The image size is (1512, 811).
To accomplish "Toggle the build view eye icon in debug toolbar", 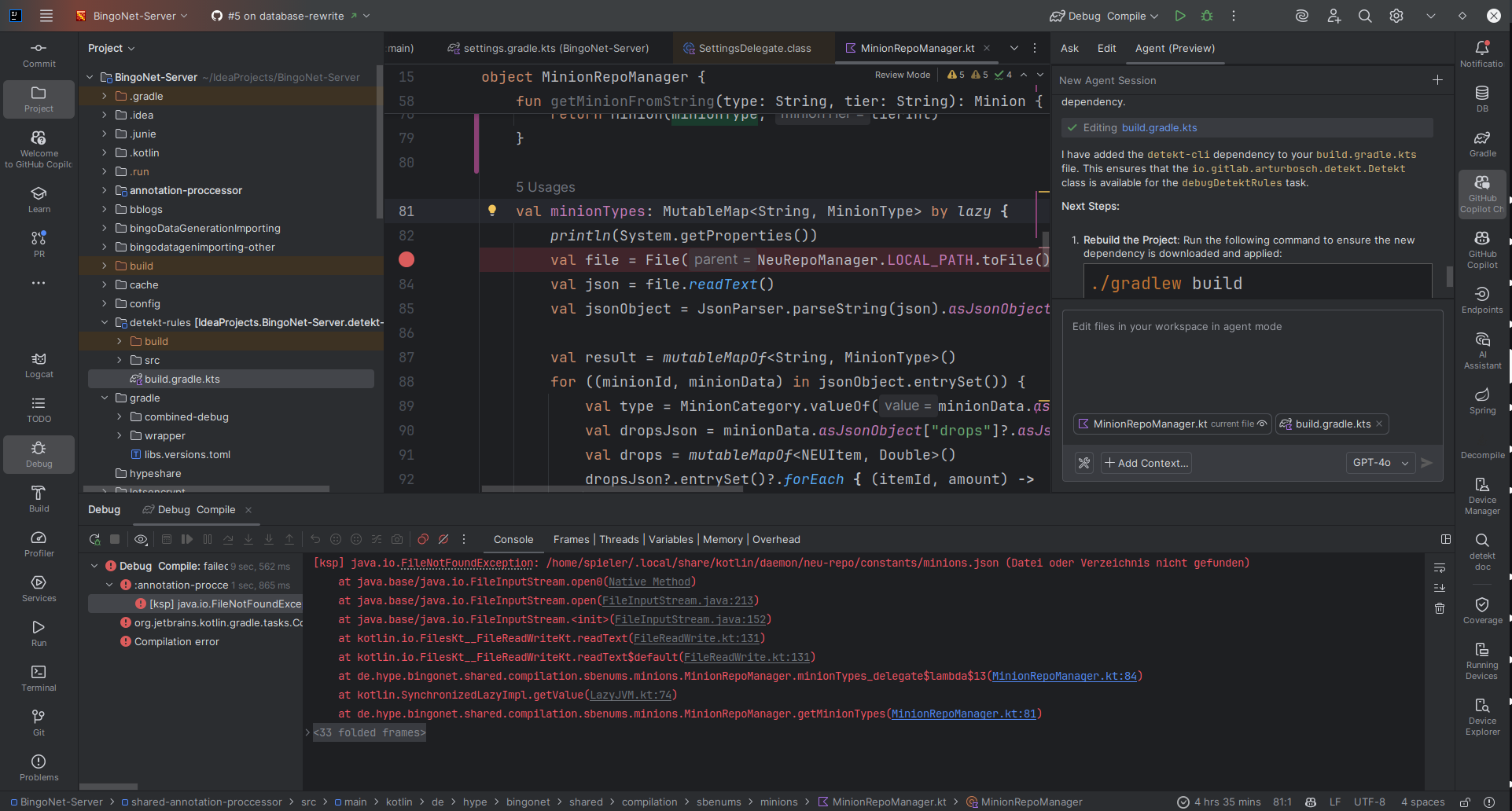I will [x=141, y=539].
